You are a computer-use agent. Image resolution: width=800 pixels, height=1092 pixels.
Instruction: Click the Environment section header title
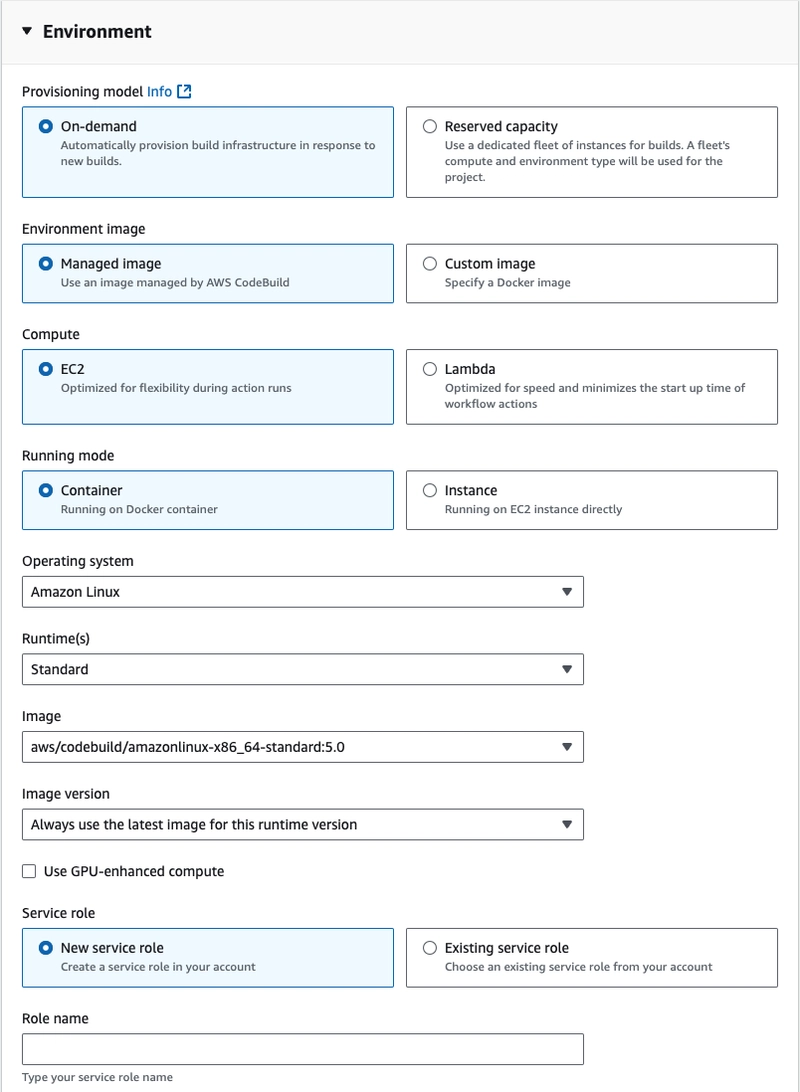pos(97,31)
